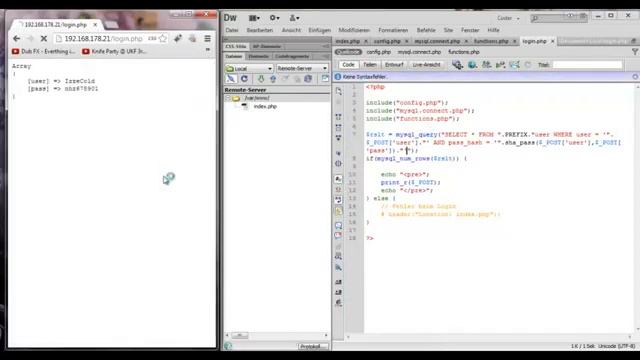The width and height of the screenshot is (640, 360).
Task: Open the person icon dropdown in top bar
Action: click(294, 18)
